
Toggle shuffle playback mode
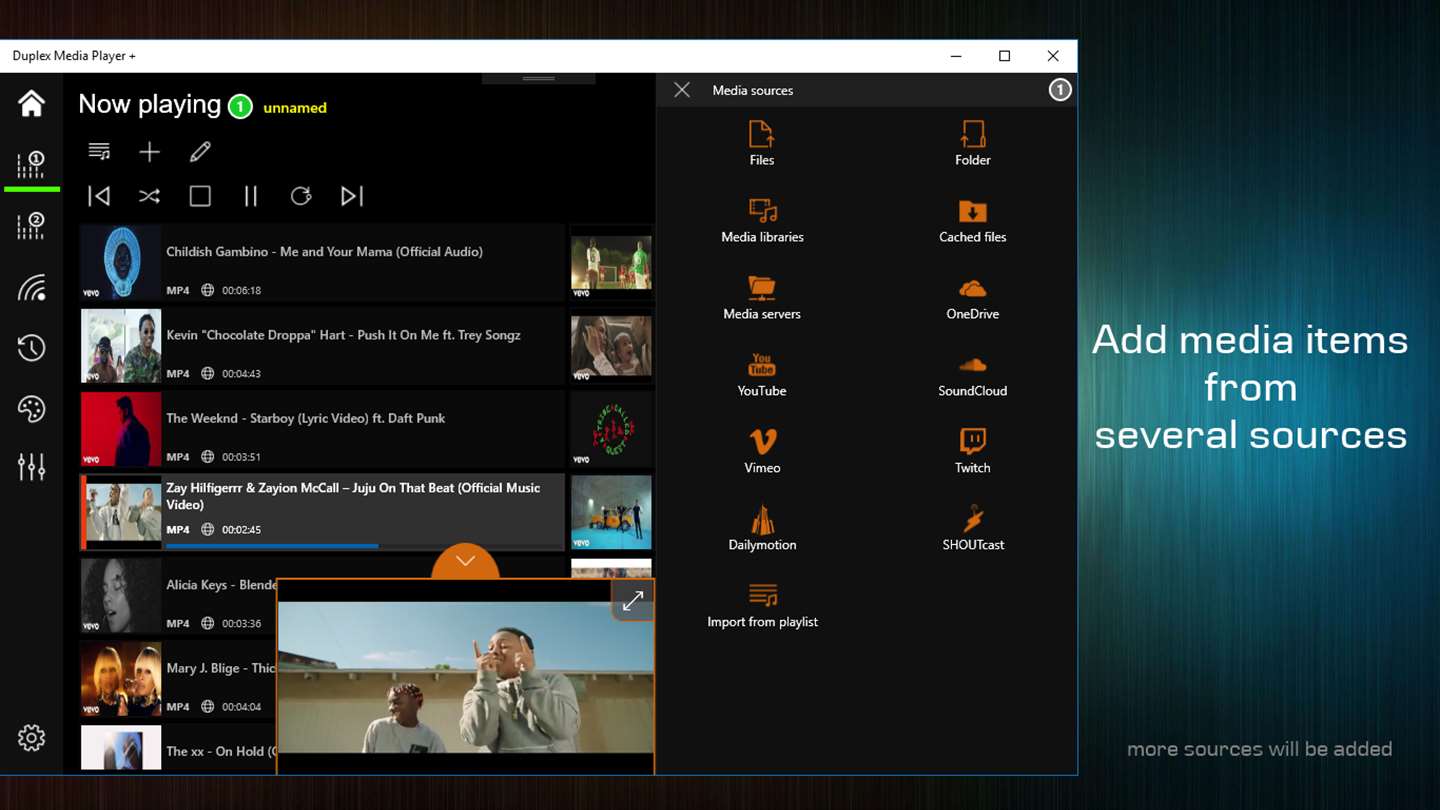149,196
